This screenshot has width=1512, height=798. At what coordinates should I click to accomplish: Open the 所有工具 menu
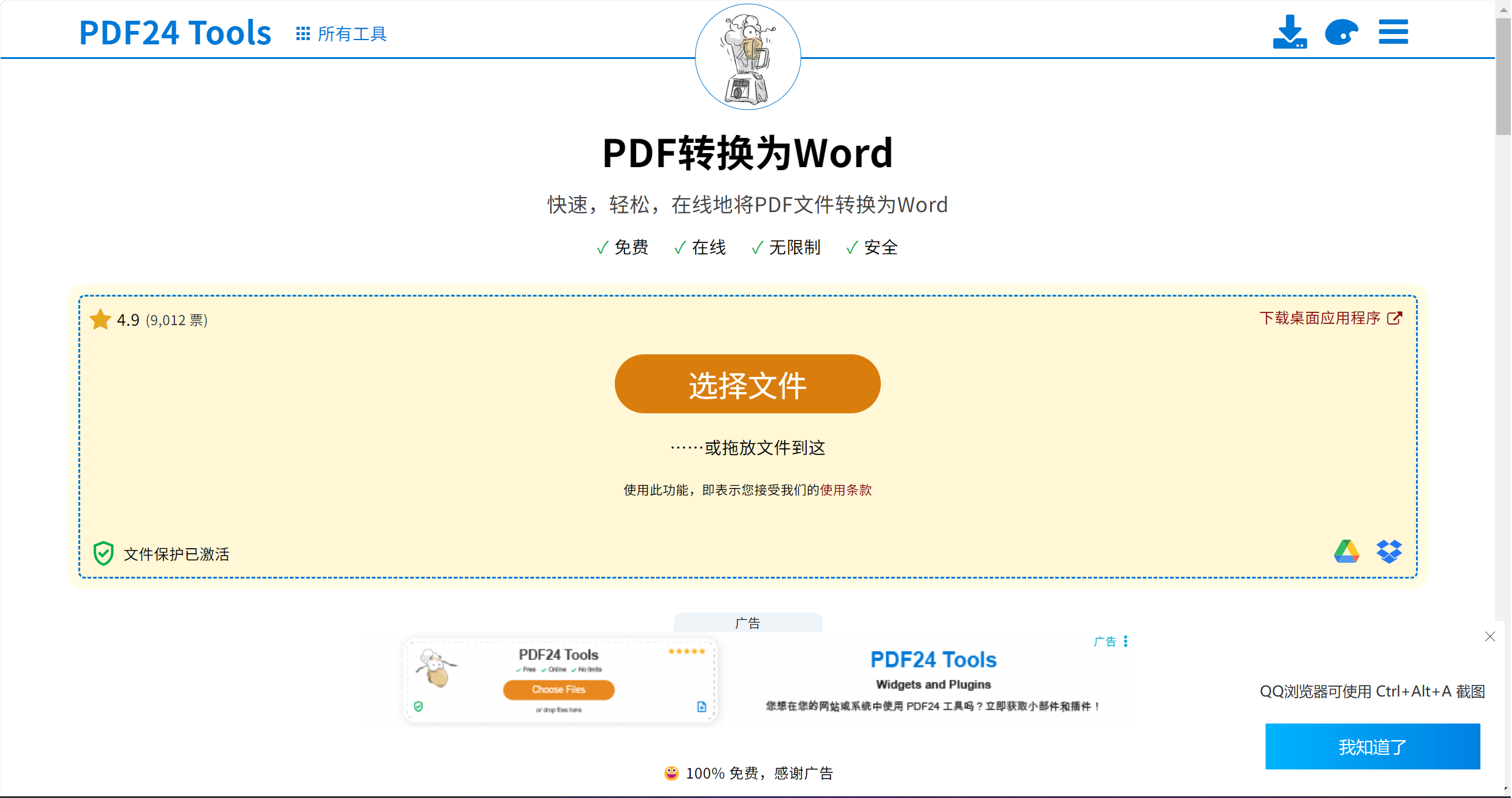tap(352, 33)
